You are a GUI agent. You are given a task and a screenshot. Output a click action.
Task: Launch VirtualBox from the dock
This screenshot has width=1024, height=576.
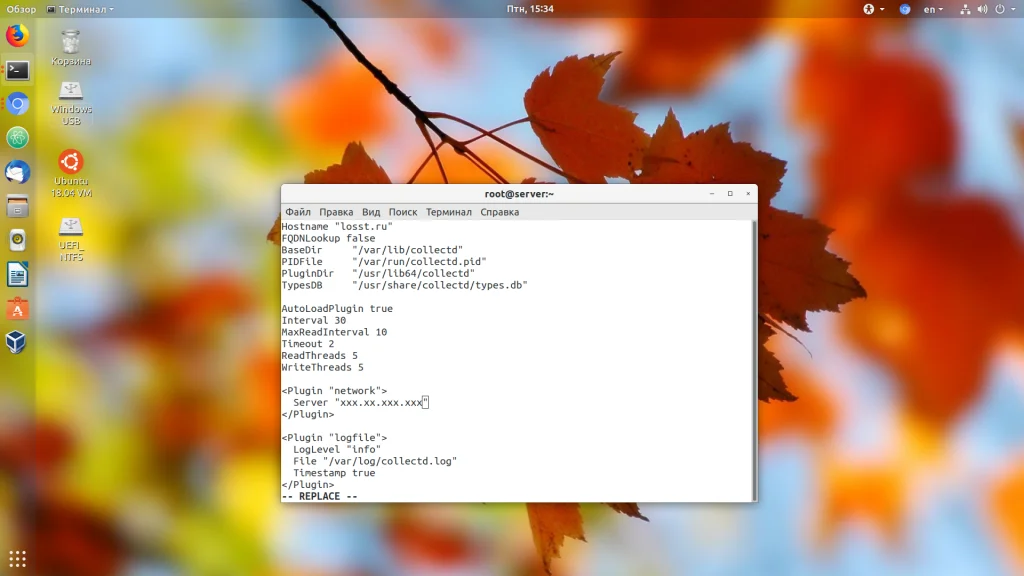click(17, 342)
